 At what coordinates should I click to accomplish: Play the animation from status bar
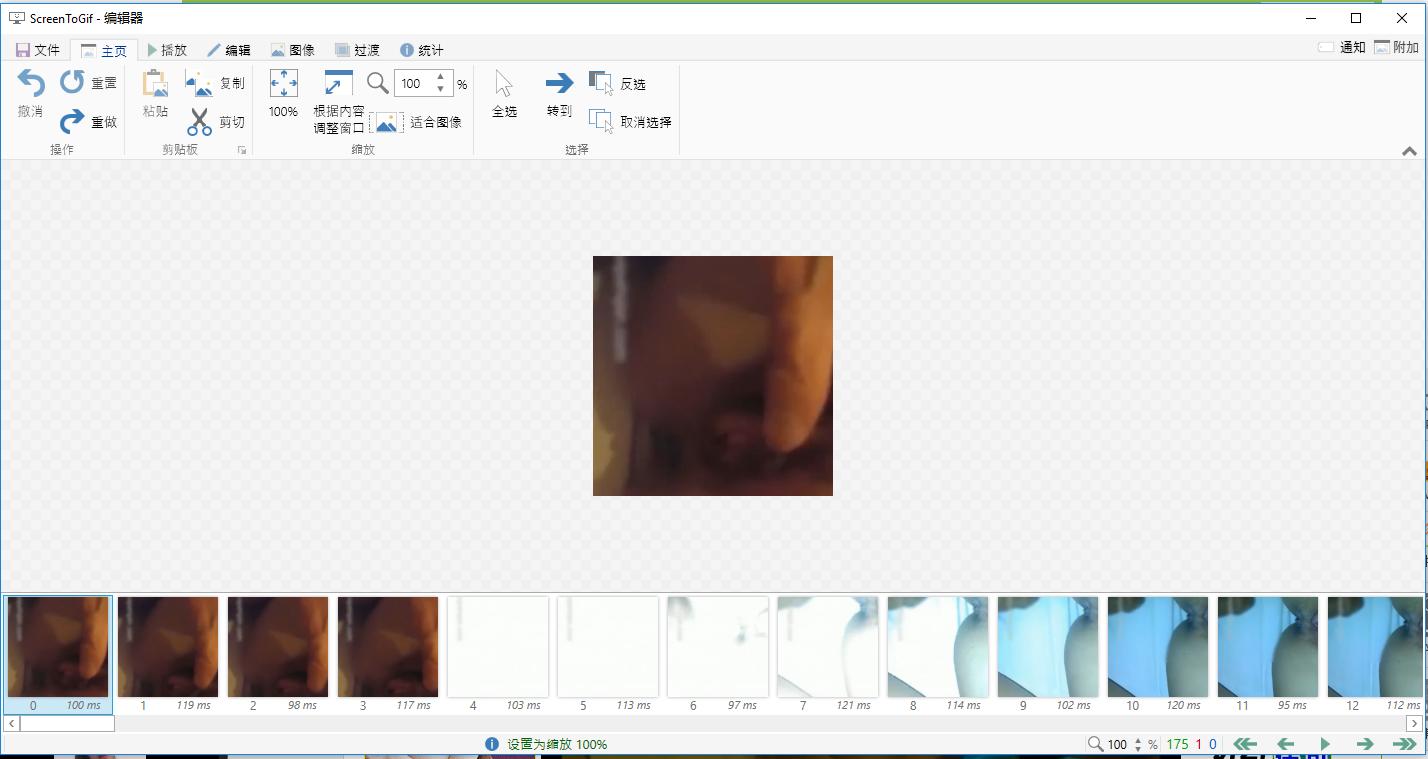point(1325,744)
